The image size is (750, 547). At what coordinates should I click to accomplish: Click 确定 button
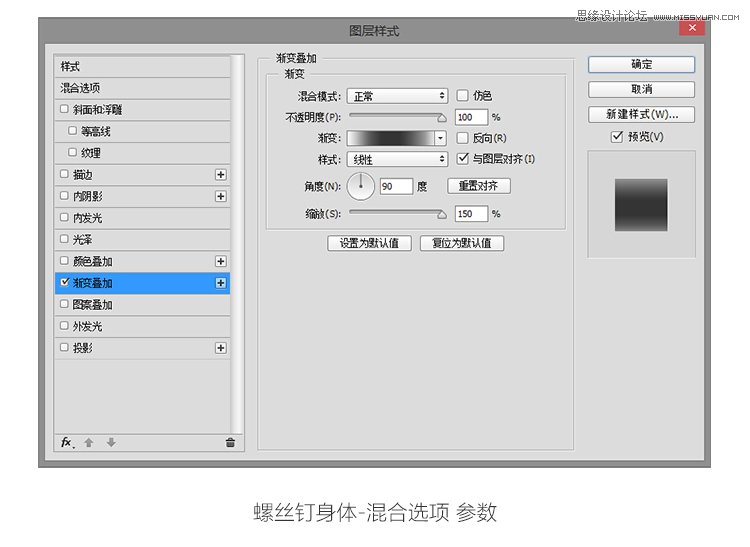[641, 65]
